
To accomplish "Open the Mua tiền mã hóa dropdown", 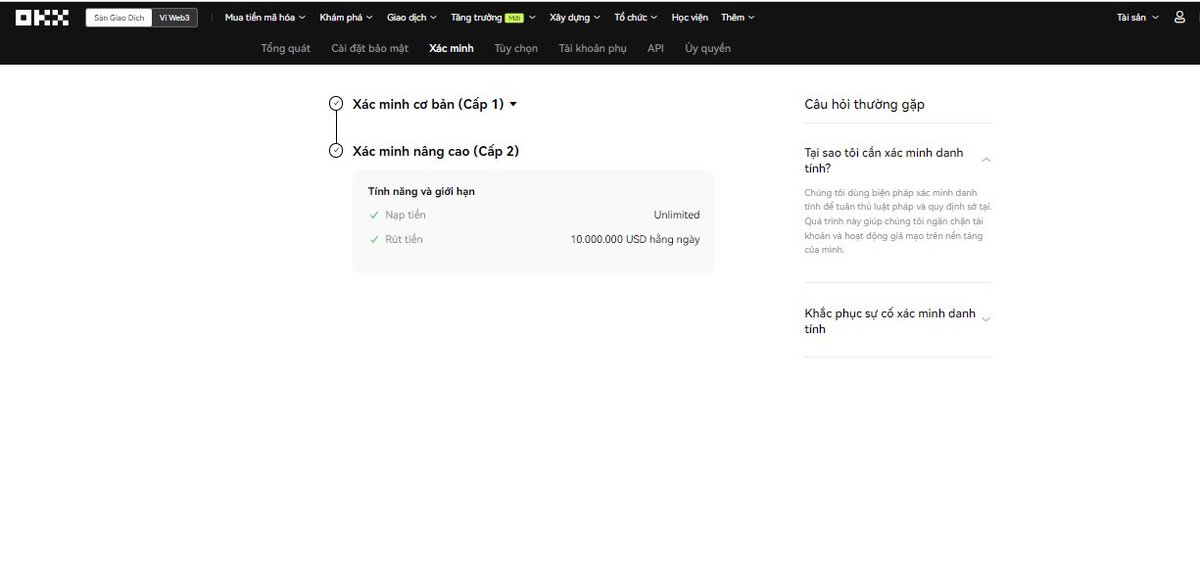I will click(265, 18).
